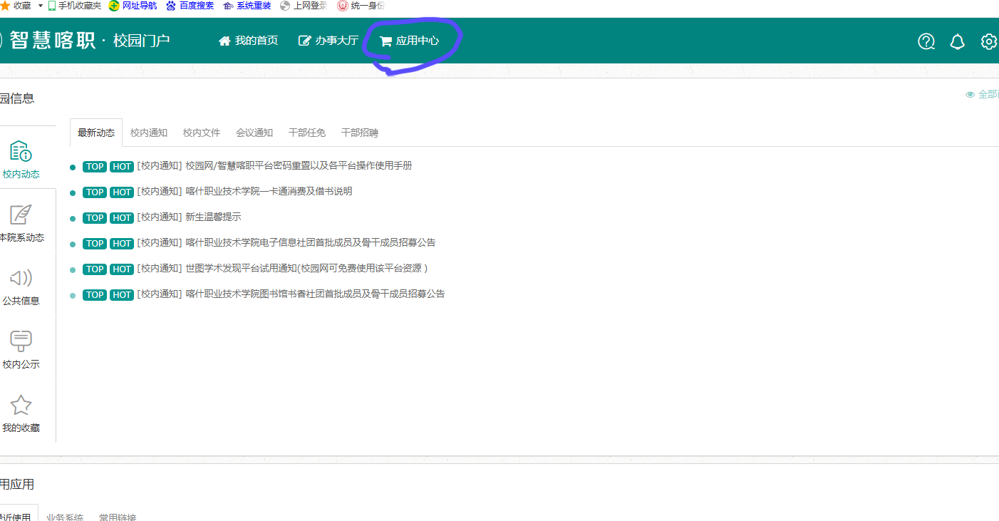Image resolution: width=999 pixels, height=521 pixels.
Task: Switch to the 校内文件 tab
Action: point(201,132)
